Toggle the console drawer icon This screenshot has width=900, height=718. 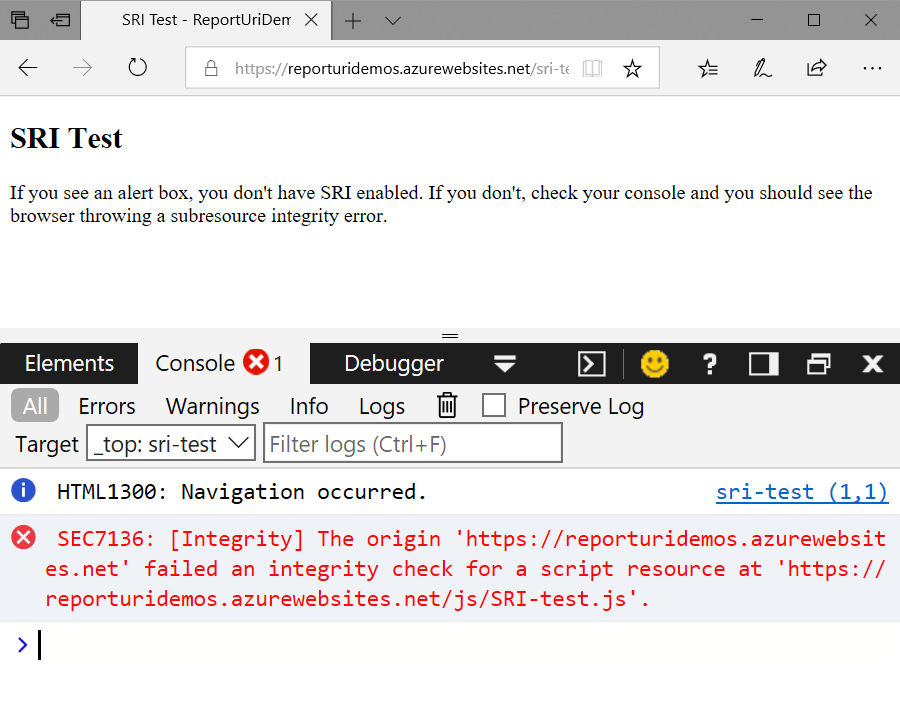[x=592, y=364]
